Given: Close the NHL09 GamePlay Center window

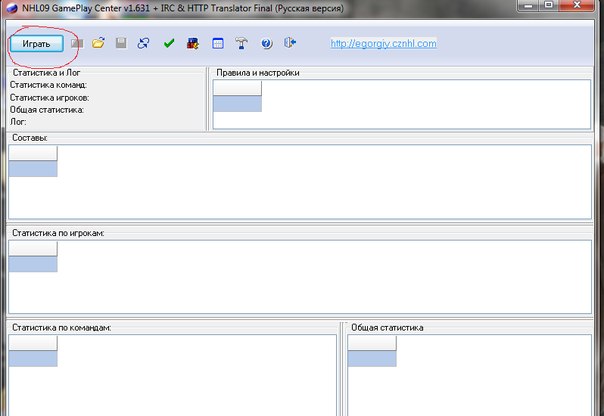Looking at the screenshot, I should pyautogui.click(x=577, y=5).
